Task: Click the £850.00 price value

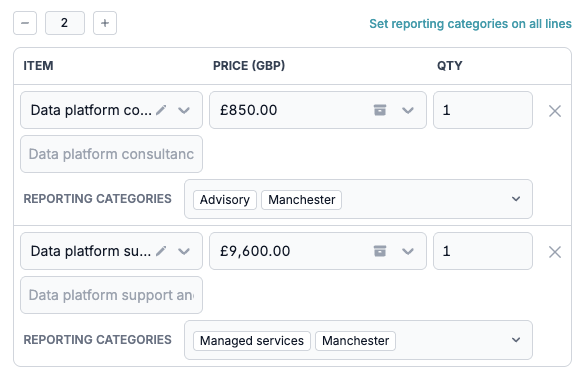Action: [x=248, y=110]
